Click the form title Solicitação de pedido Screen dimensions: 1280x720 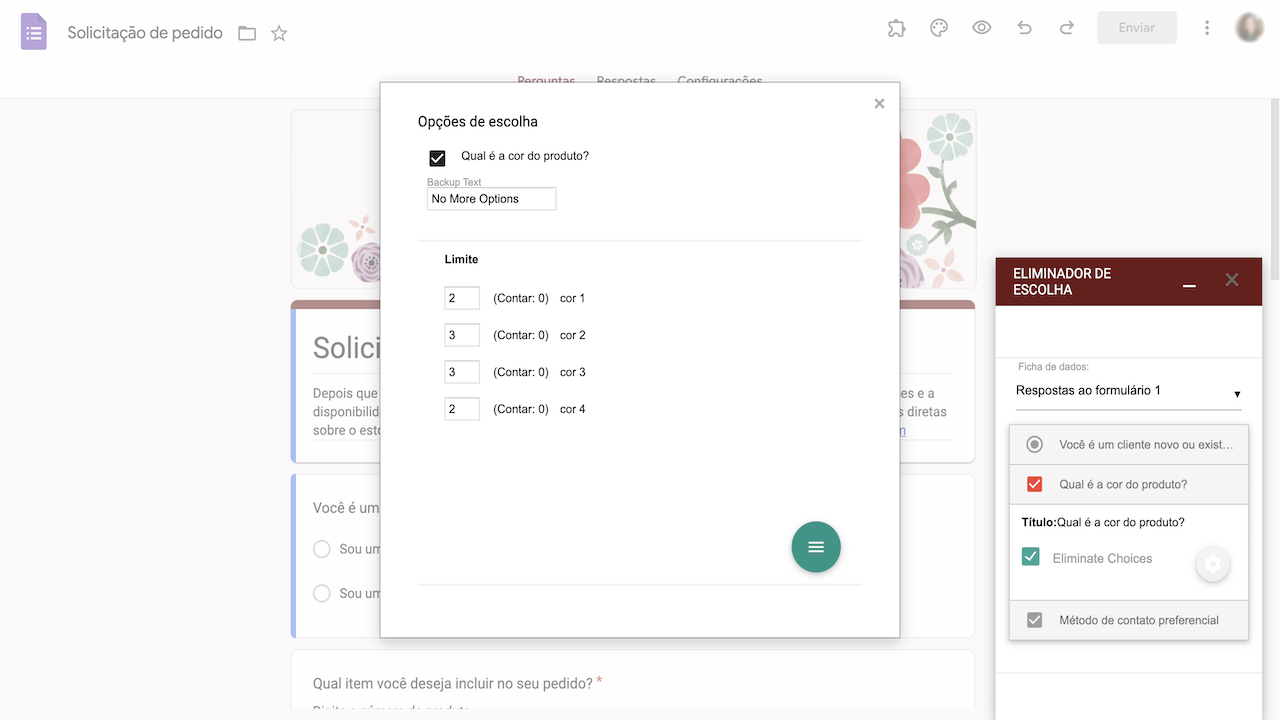click(x=145, y=33)
